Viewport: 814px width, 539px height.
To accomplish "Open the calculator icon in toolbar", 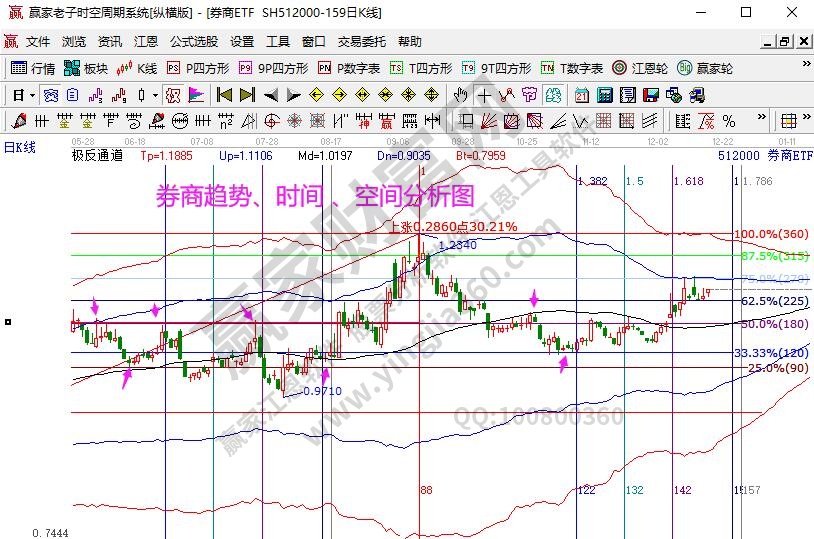I will click(605, 96).
